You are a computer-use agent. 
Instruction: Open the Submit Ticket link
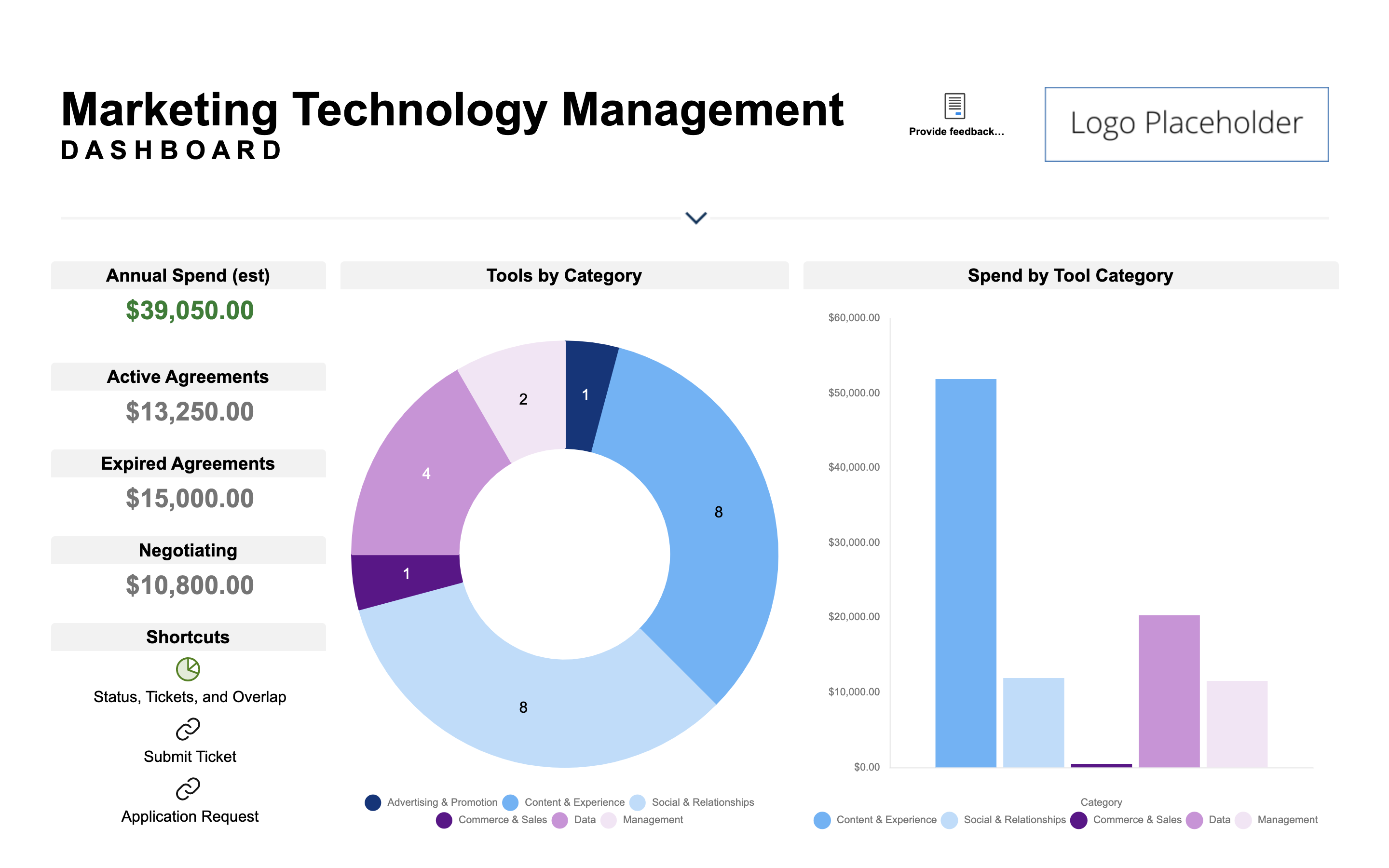point(190,757)
